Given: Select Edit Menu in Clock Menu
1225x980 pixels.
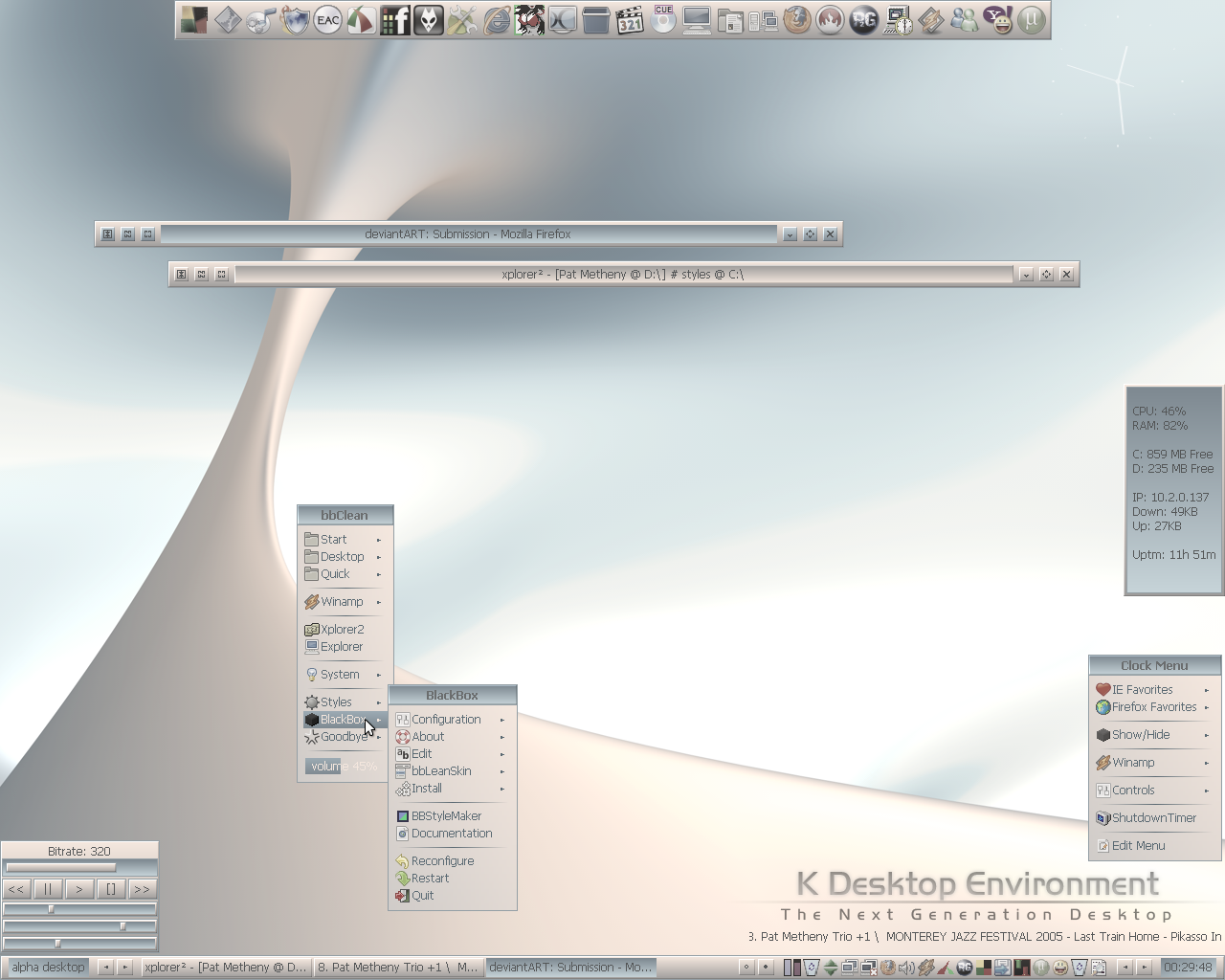Looking at the screenshot, I should [1154, 846].
